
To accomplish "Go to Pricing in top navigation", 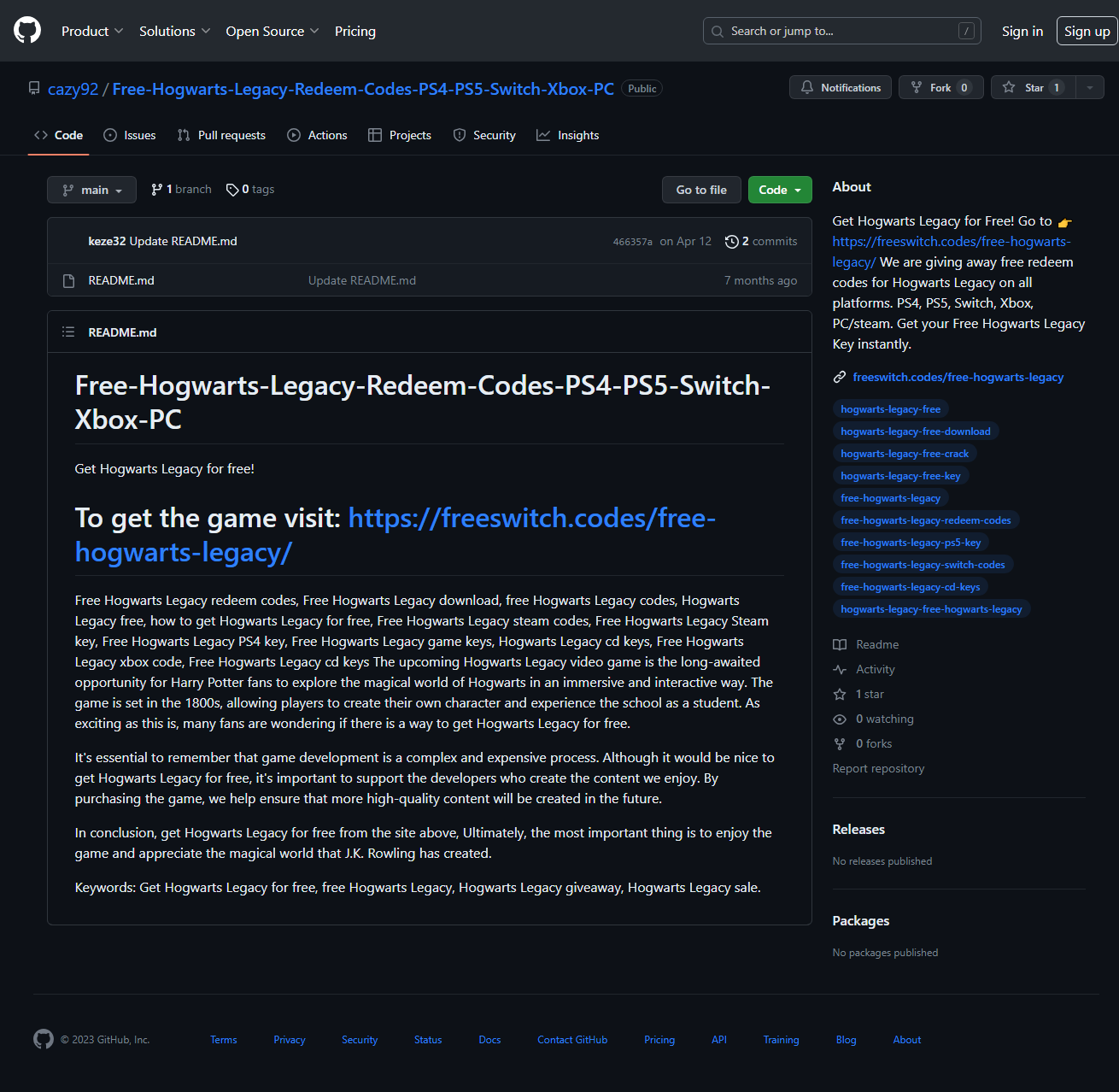I will pos(355,31).
